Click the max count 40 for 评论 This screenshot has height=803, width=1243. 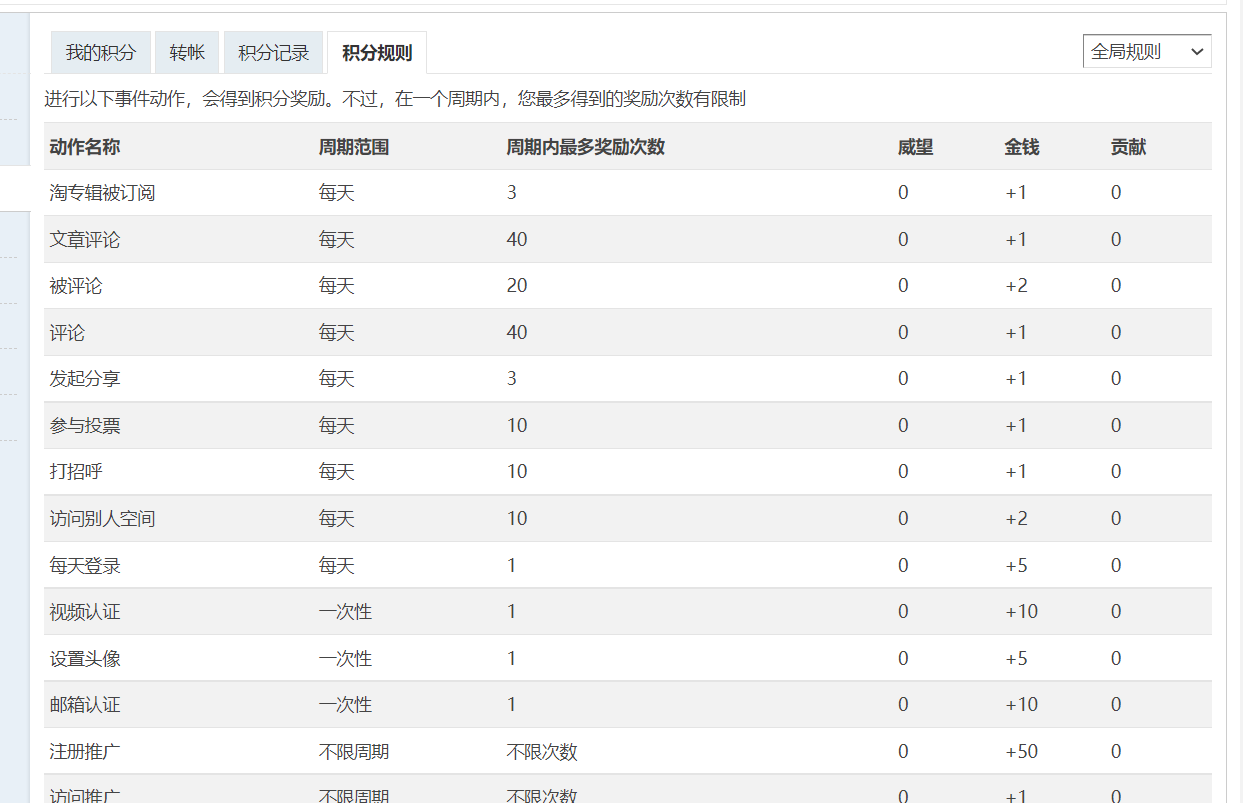pos(517,333)
